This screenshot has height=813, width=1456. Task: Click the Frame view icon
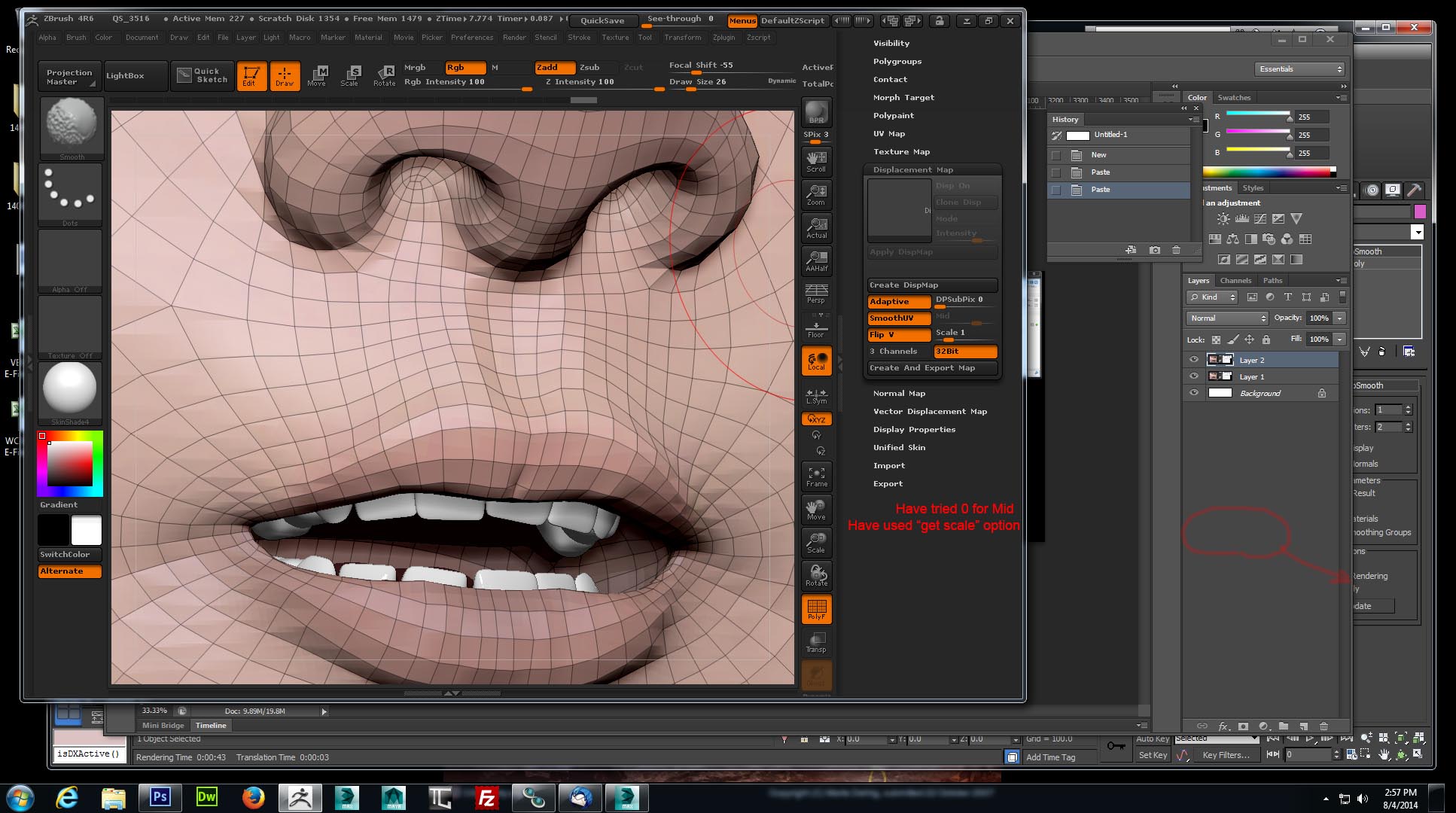coord(816,477)
